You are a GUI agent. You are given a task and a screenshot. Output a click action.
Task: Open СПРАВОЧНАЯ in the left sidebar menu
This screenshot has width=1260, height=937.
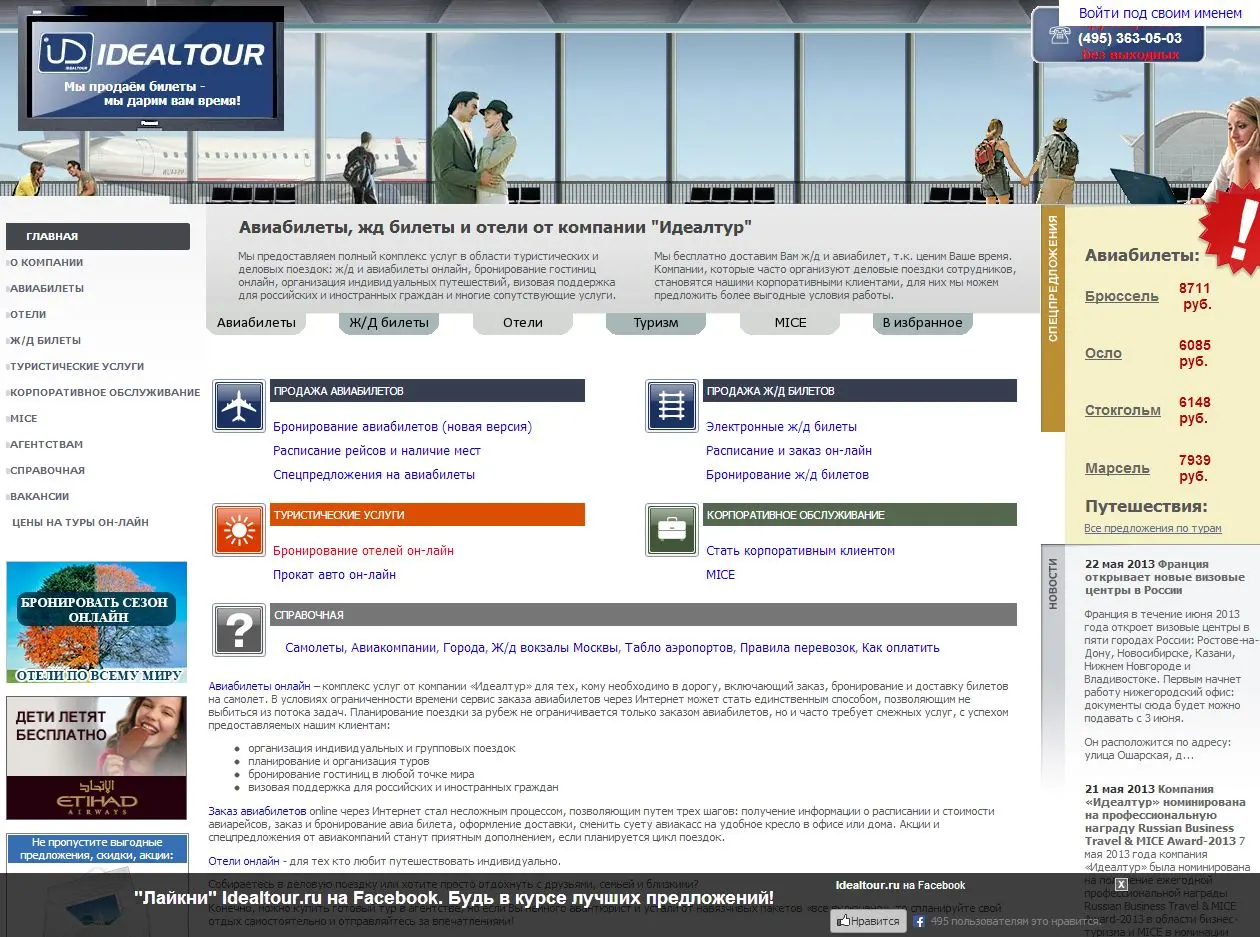(47, 471)
